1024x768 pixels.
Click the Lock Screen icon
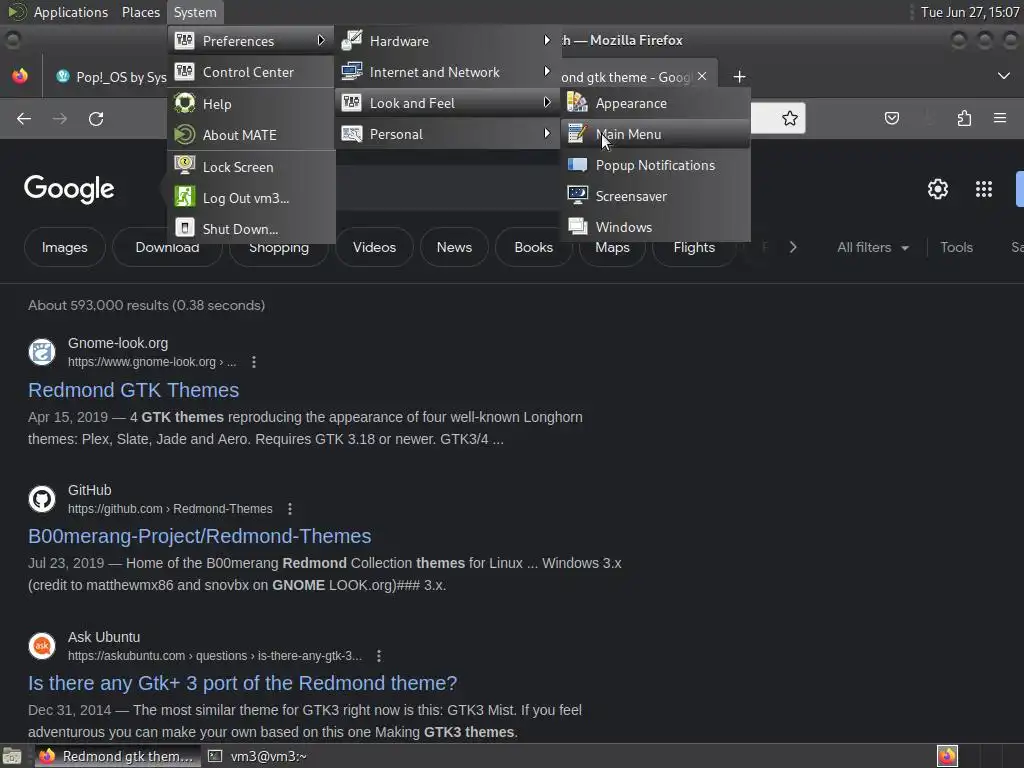point(185,165)
